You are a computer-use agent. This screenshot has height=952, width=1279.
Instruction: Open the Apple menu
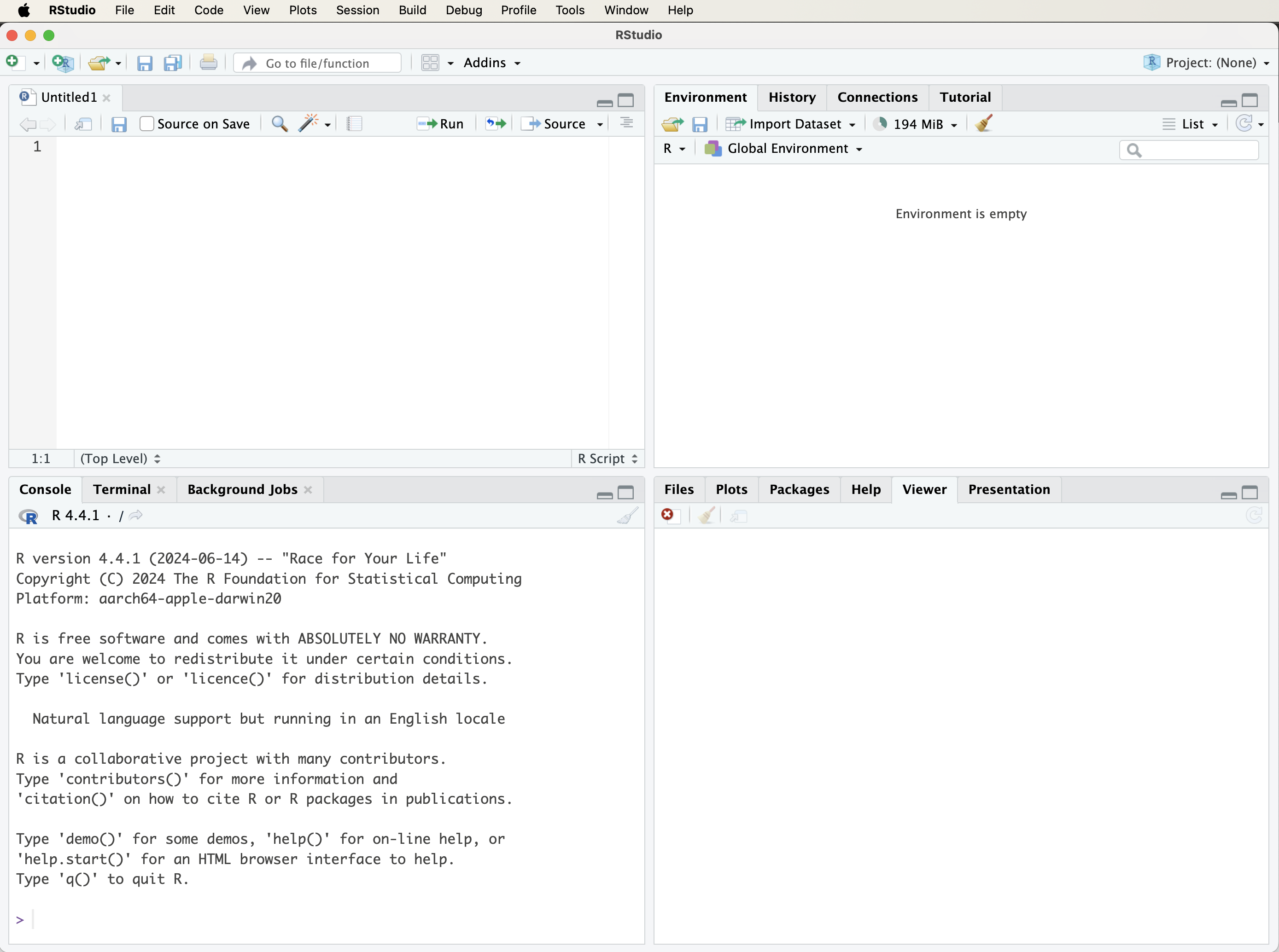click(x=23, y=11)
